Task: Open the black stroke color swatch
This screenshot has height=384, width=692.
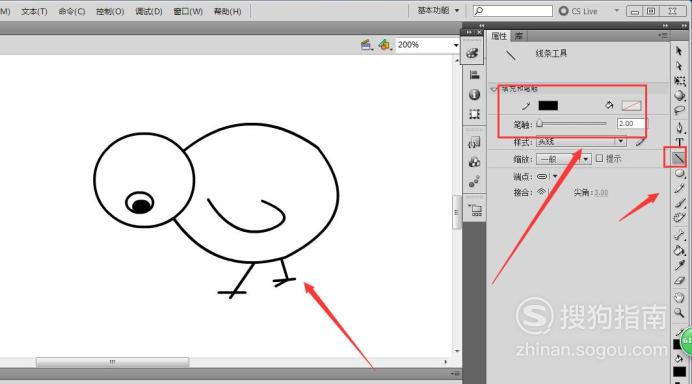Action: pos(548,105)
